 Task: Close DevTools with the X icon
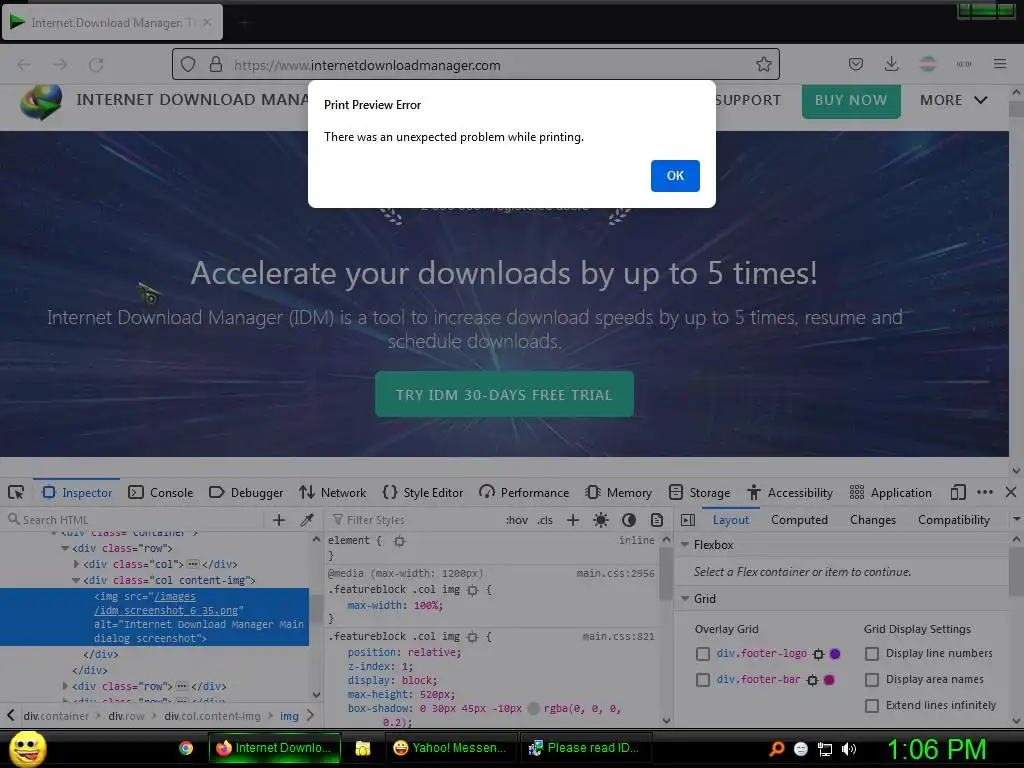coord(1011,492)
